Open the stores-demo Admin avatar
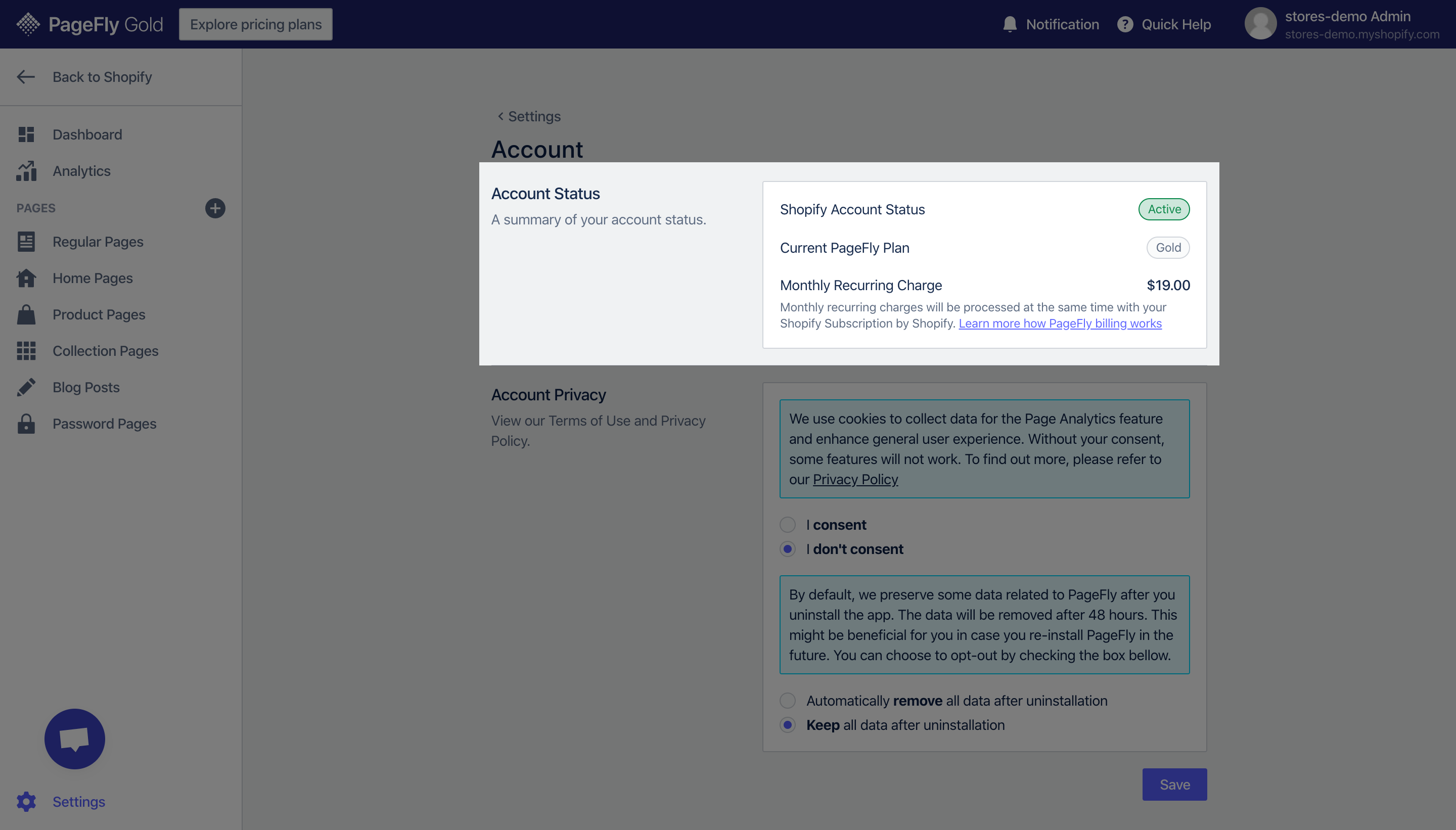 (x=1260, y=24)
